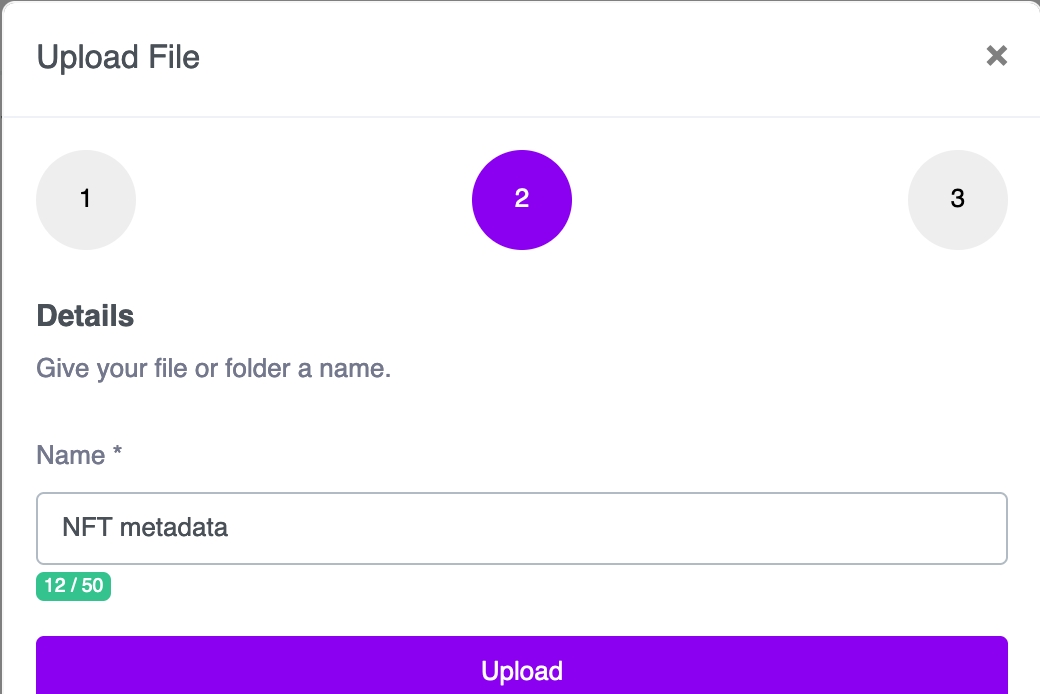Select the purple step 2 indicator
Viewport: 1040px width, 694px height.
tap(522, 200)
